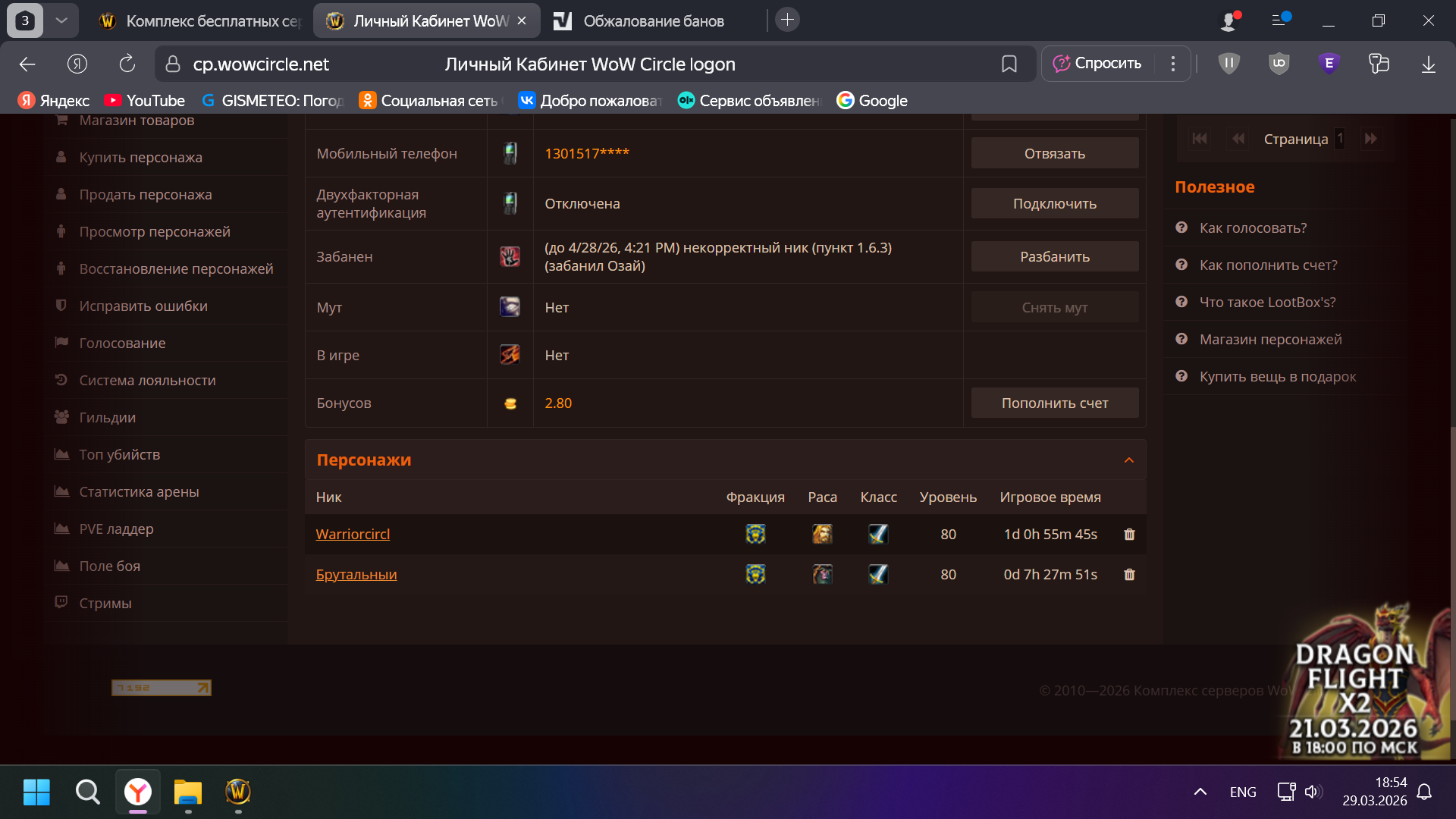Image resolution: width=1456 pixels, height=819 pixels.
Task: Click the next page arrow near Страница
Action: point(1370,139)
